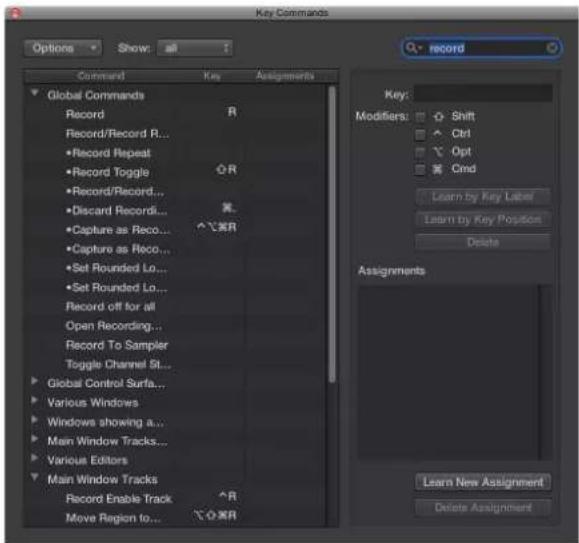Screen dimensions: 579x543
Task: Open the Options dropdown menu
Action: click(x=63, y=48)
